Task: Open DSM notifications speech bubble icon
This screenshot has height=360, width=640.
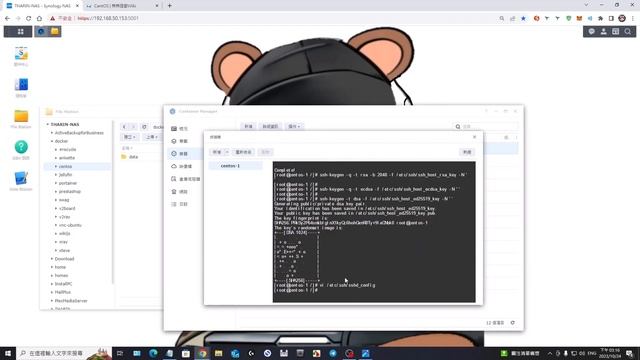Action: click(x=591, y=31)
